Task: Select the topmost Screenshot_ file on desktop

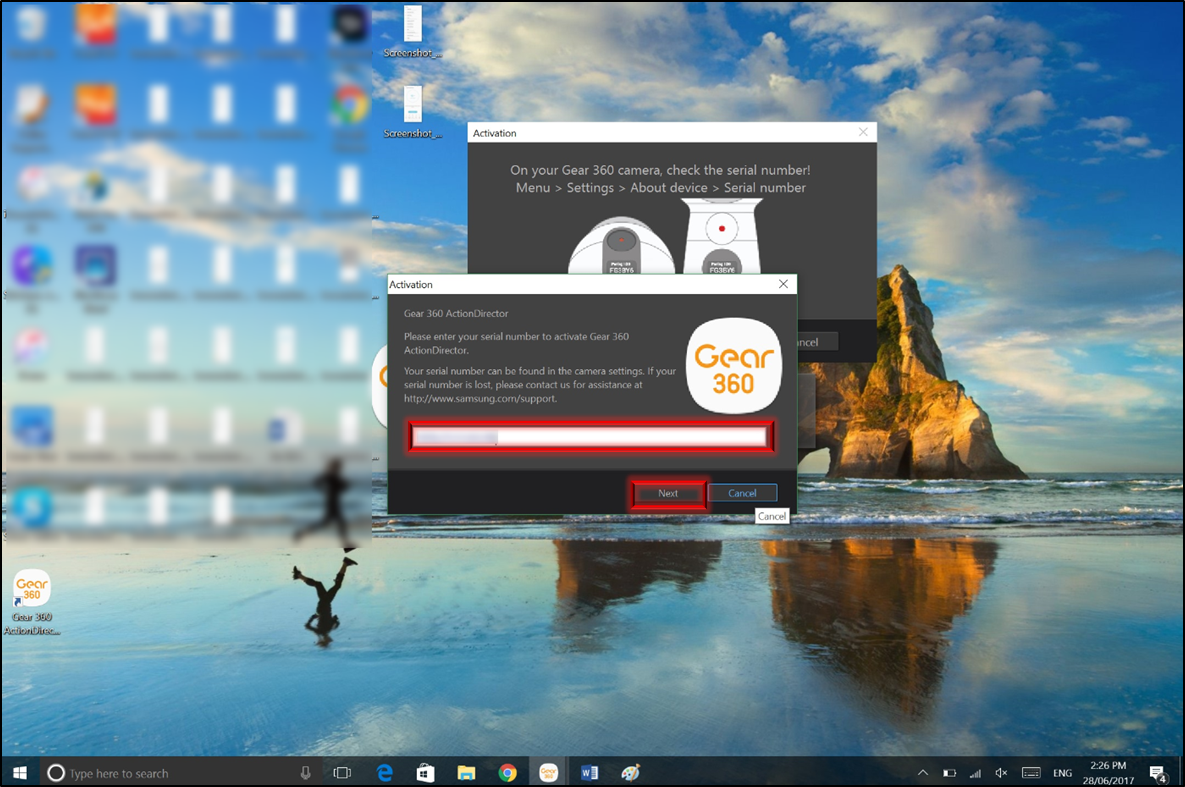Action: pos(412,32)
